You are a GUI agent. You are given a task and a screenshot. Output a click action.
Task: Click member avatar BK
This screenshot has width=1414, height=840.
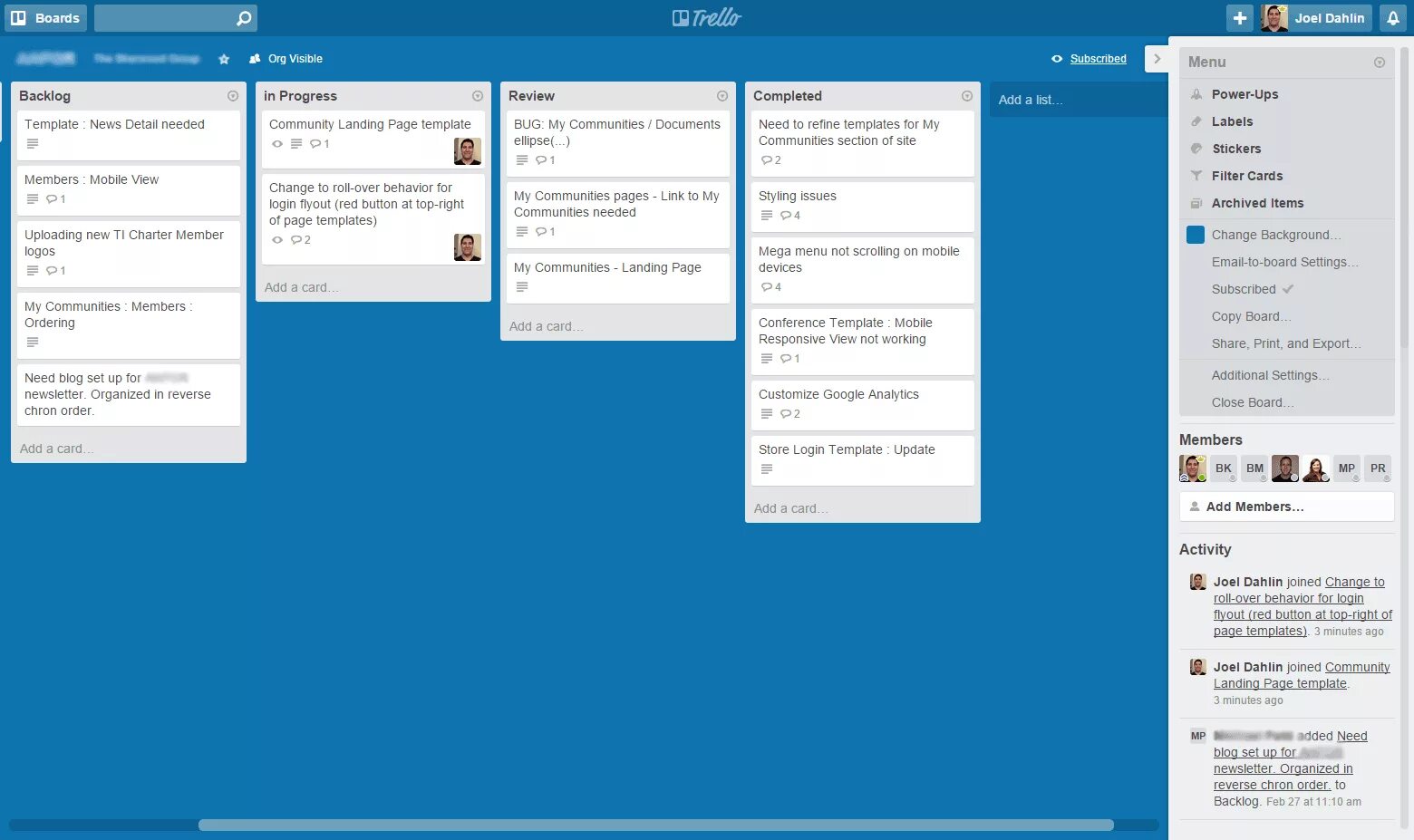tap(1224, 468)
